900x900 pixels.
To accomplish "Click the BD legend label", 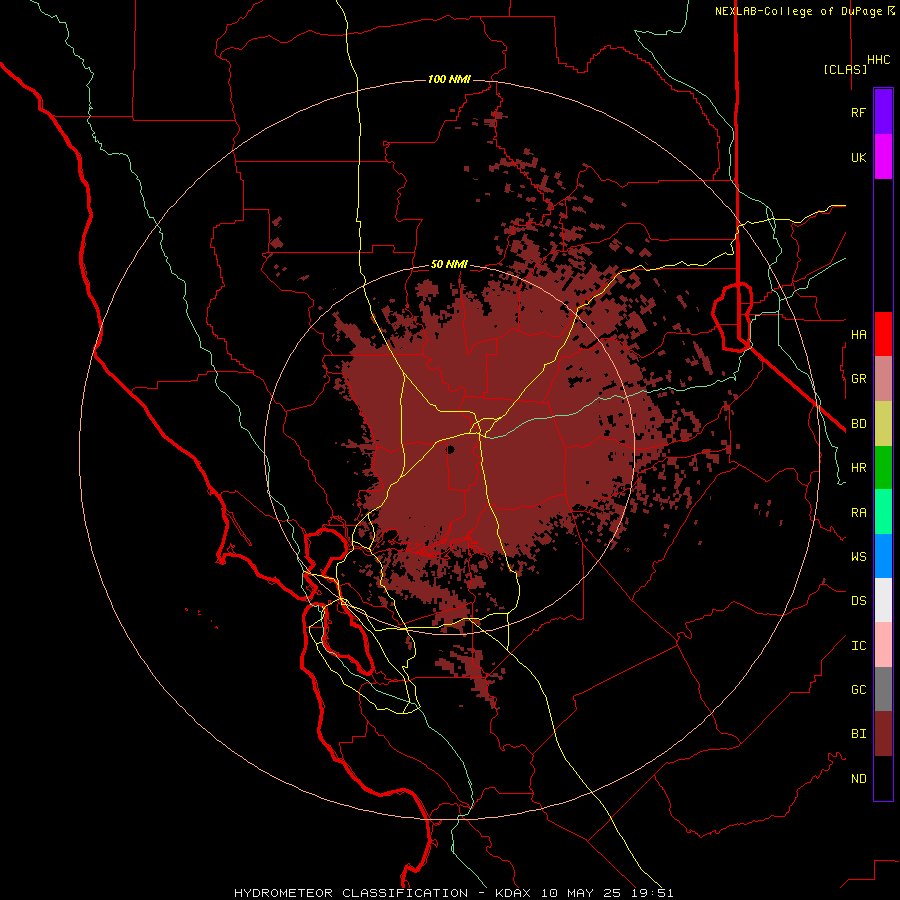I will [858, 424].
